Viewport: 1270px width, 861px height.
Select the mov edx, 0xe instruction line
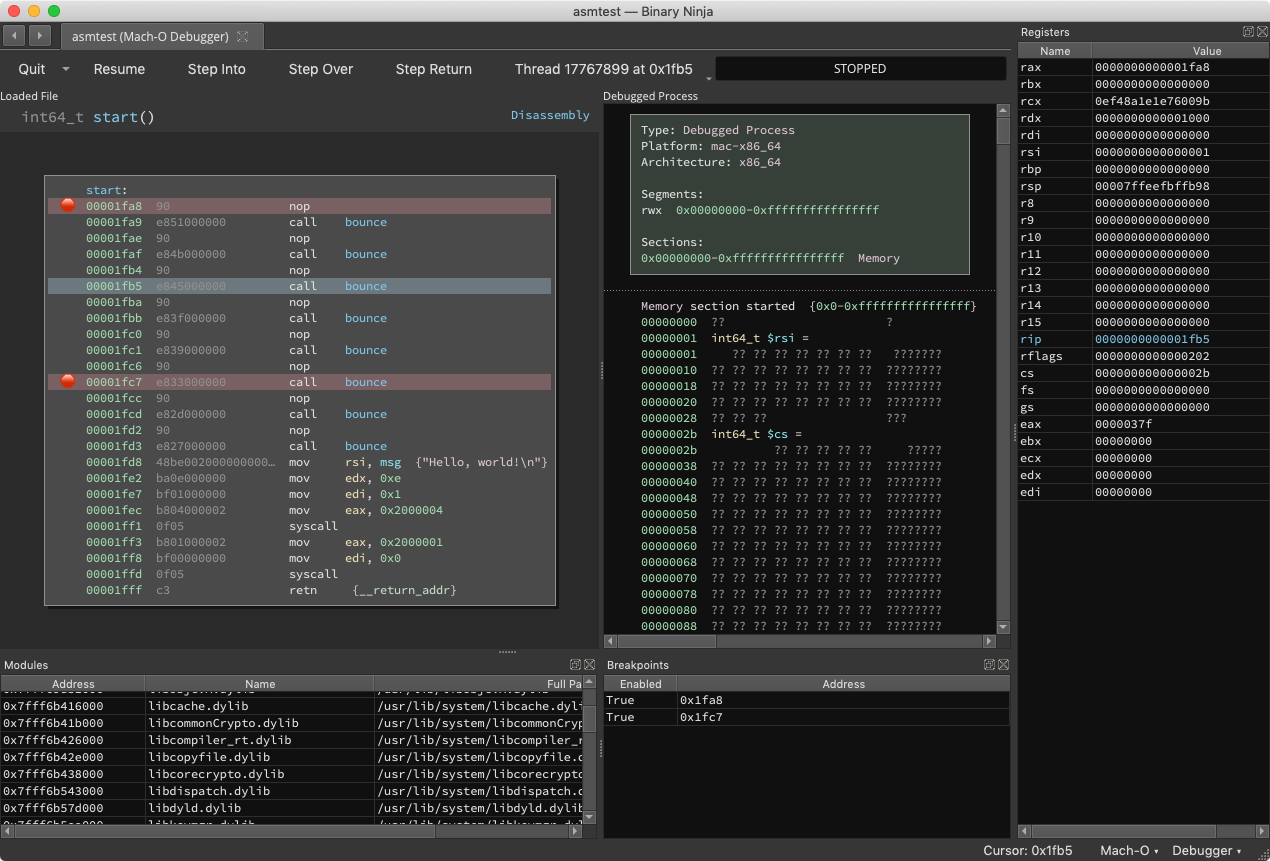[299, 478]
